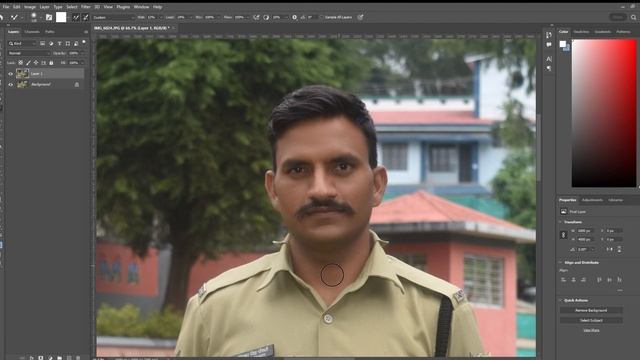Filter layers by type layers icon

(x=60, y=43)
